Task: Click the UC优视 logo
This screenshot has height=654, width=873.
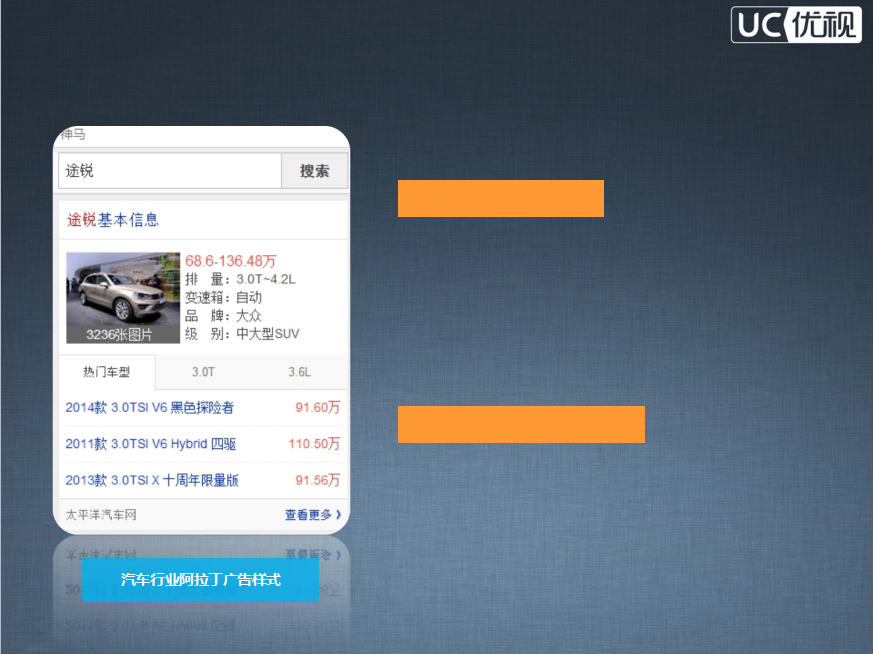Action: point(796,24)
